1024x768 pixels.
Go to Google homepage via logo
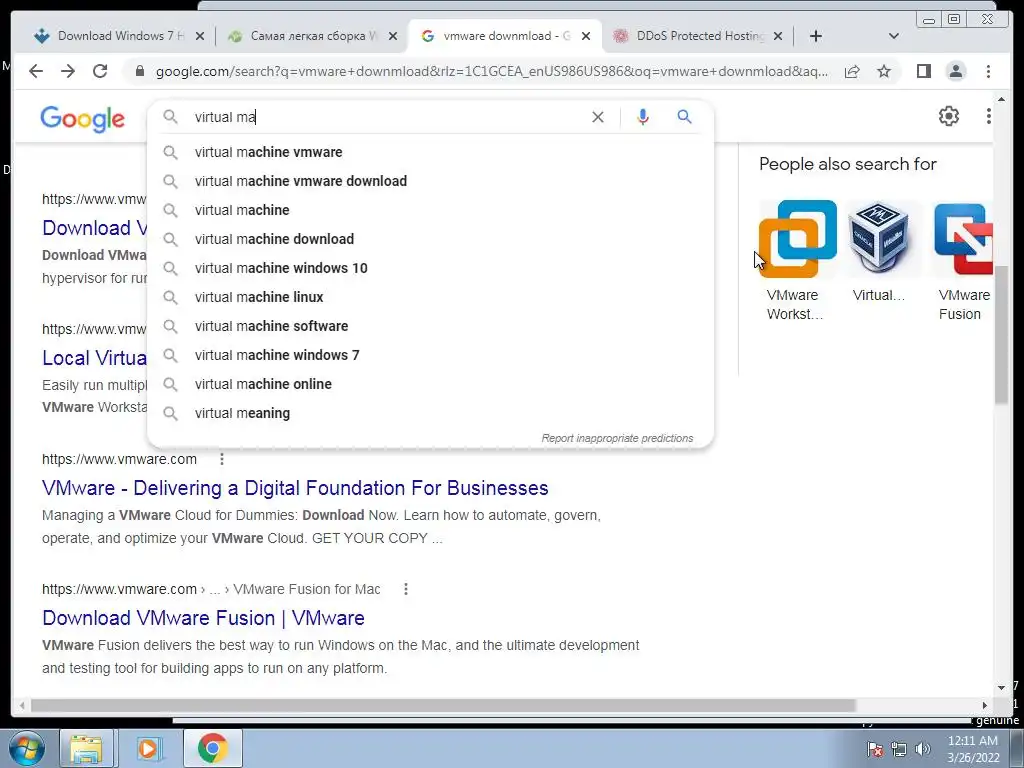tap(82, 119)
